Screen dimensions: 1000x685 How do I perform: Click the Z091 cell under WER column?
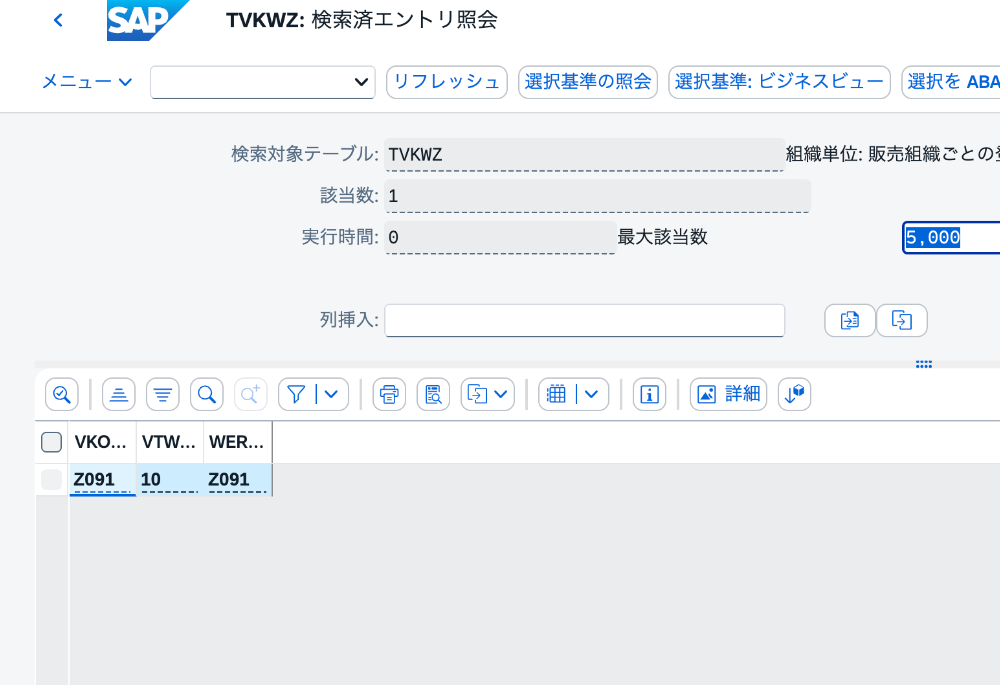click(237, 480)
